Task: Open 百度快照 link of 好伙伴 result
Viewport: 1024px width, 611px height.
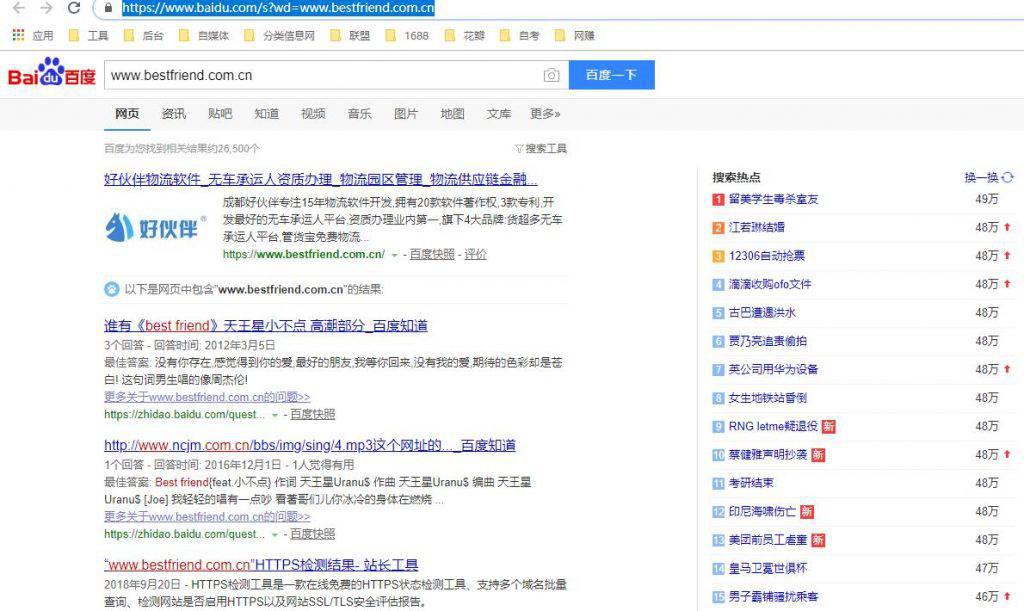Action: click(x=432, y=255)
